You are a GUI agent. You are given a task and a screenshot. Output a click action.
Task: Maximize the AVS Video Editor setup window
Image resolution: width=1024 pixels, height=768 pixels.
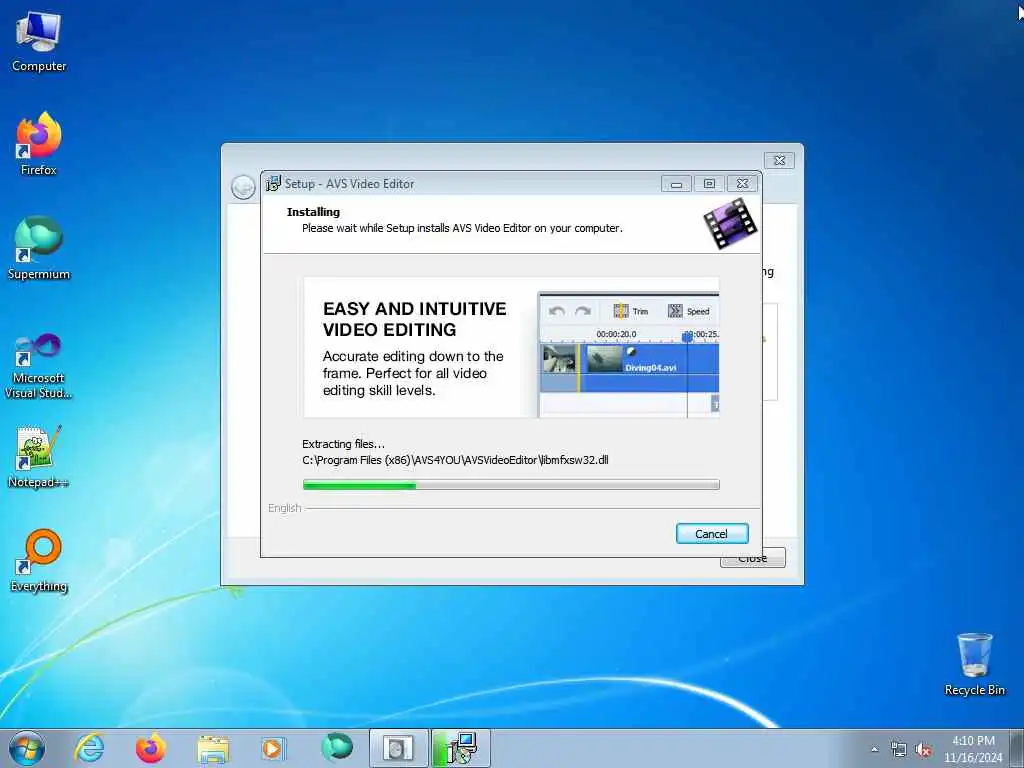coord(709,184)
